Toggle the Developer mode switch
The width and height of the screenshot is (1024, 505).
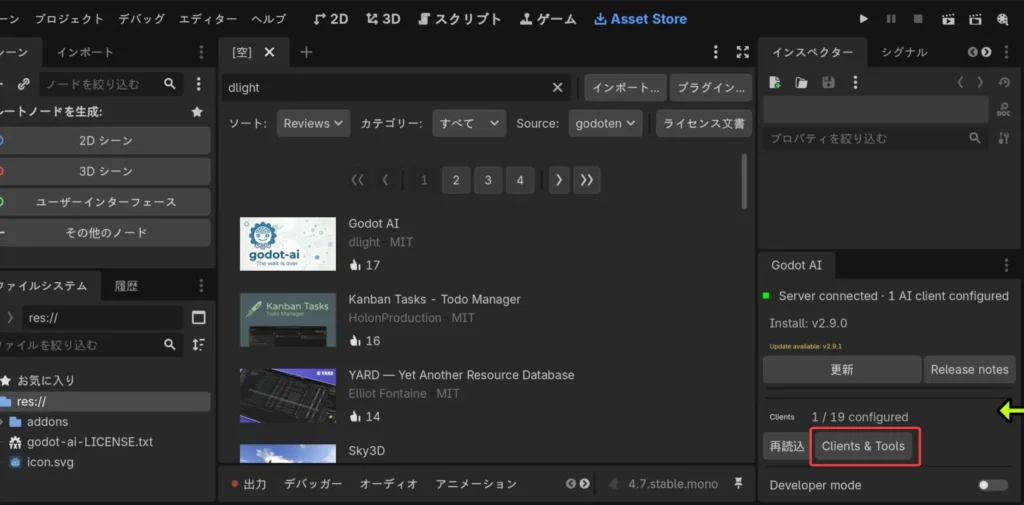click(x=993, y=485)
